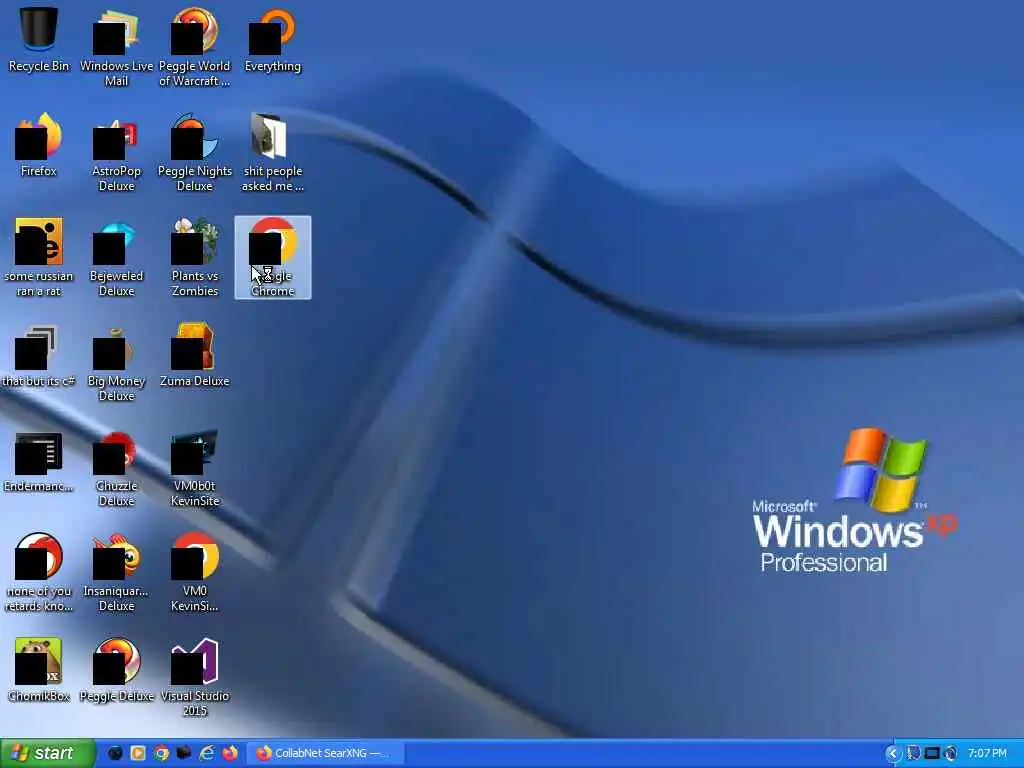Viewport: 1024px width, 768px height.
Task: Expand hidden system tray icons arrow
Action: point(892,753)
